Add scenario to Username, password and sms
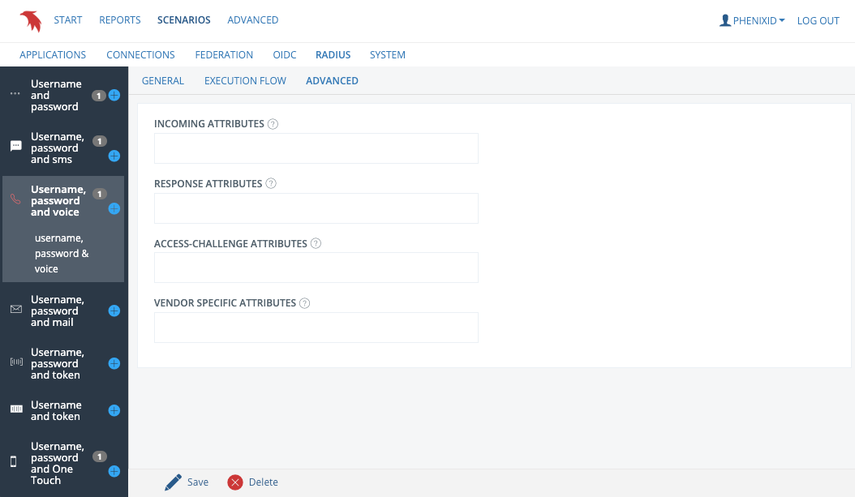This screenshot has width=855, height=497. click(114, 156)
